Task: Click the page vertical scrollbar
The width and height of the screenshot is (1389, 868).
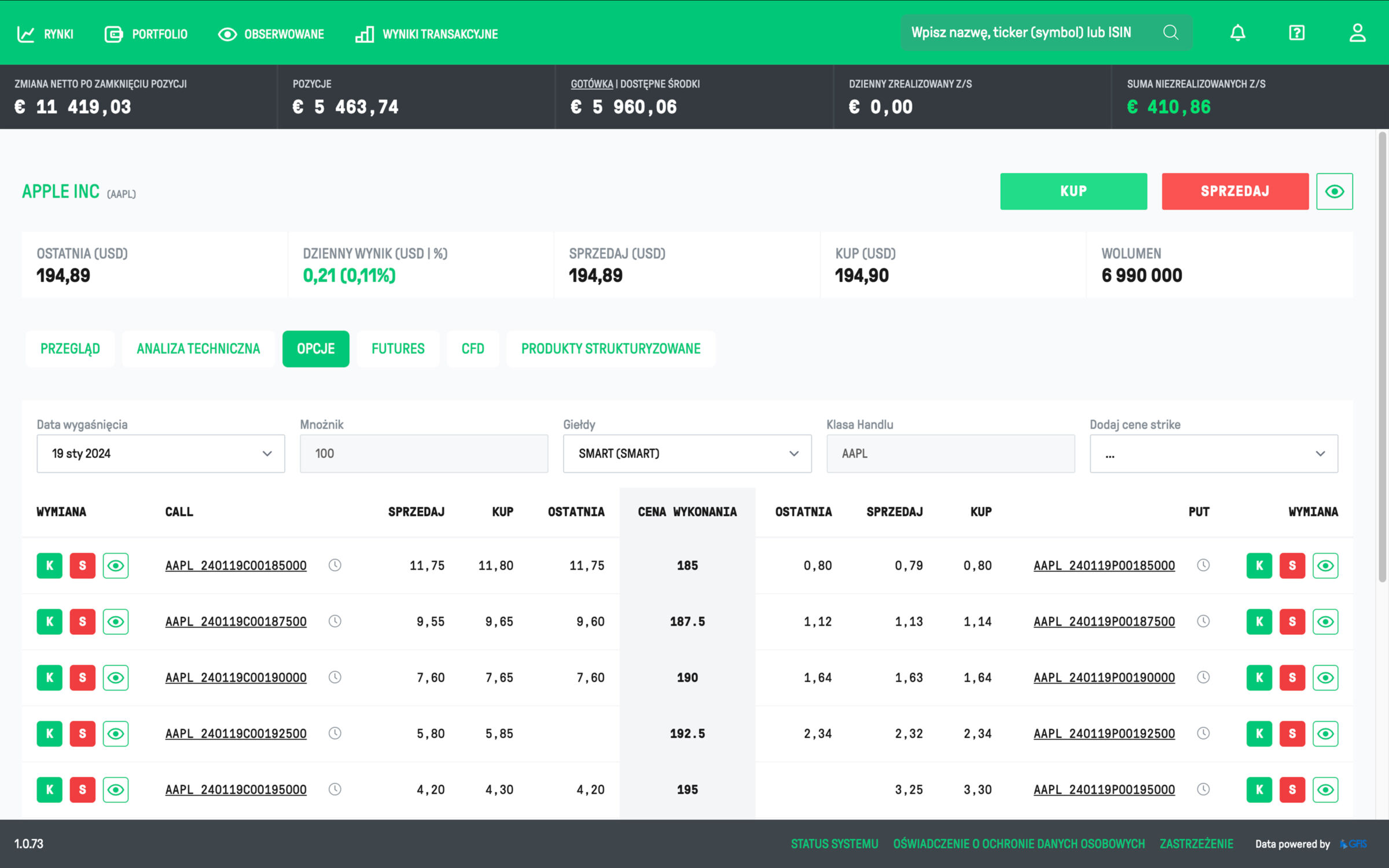Action: pyautogui.click(x=1383, y=357)
